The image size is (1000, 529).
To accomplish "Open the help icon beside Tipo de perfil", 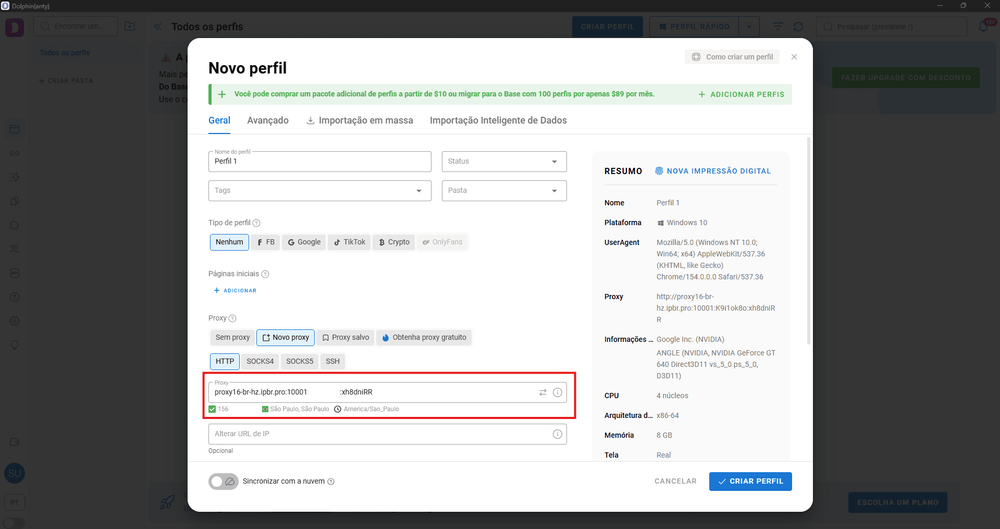I will click(x=256, y=223).
